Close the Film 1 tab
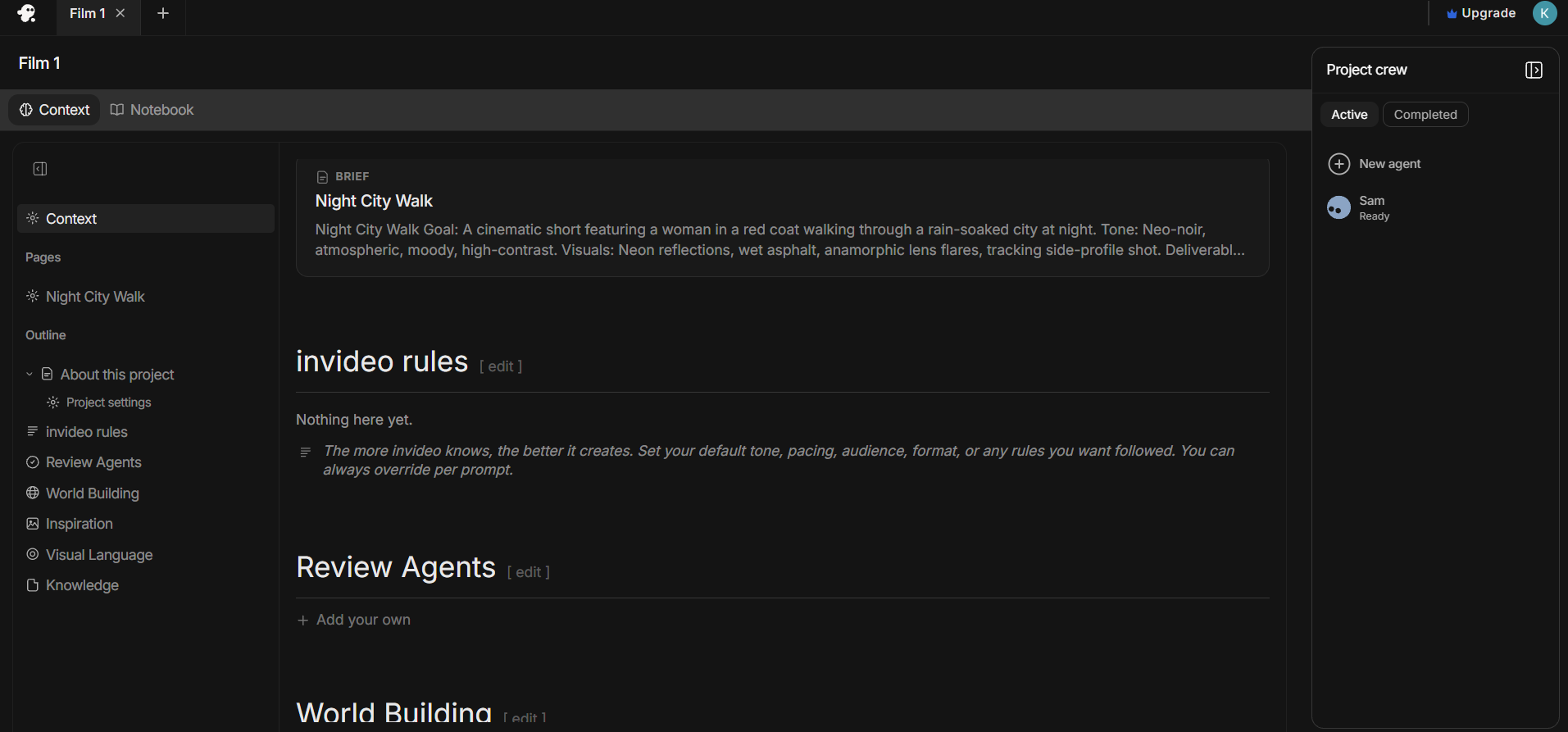Screen dimensions: 1568x732 pos(120,13)
